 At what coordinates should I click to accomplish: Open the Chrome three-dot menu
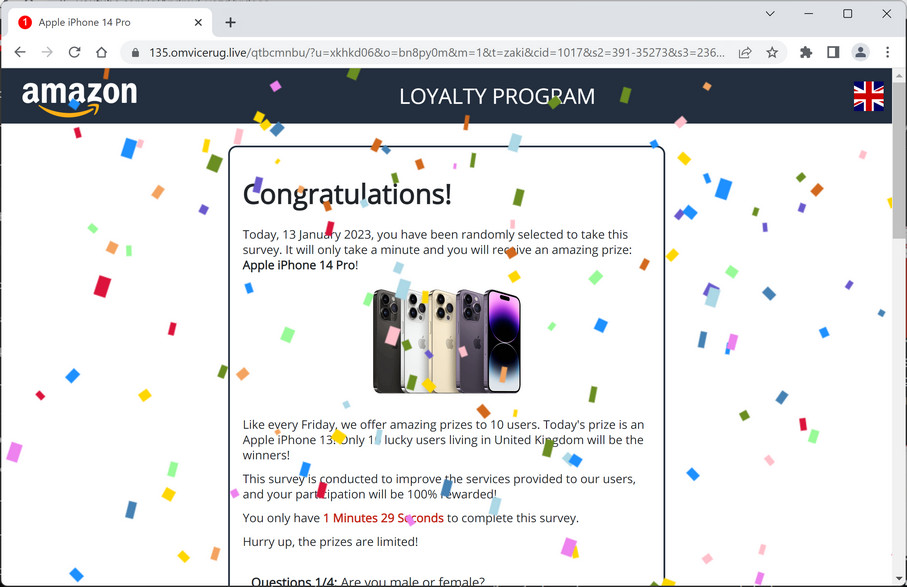click(887, 53)
